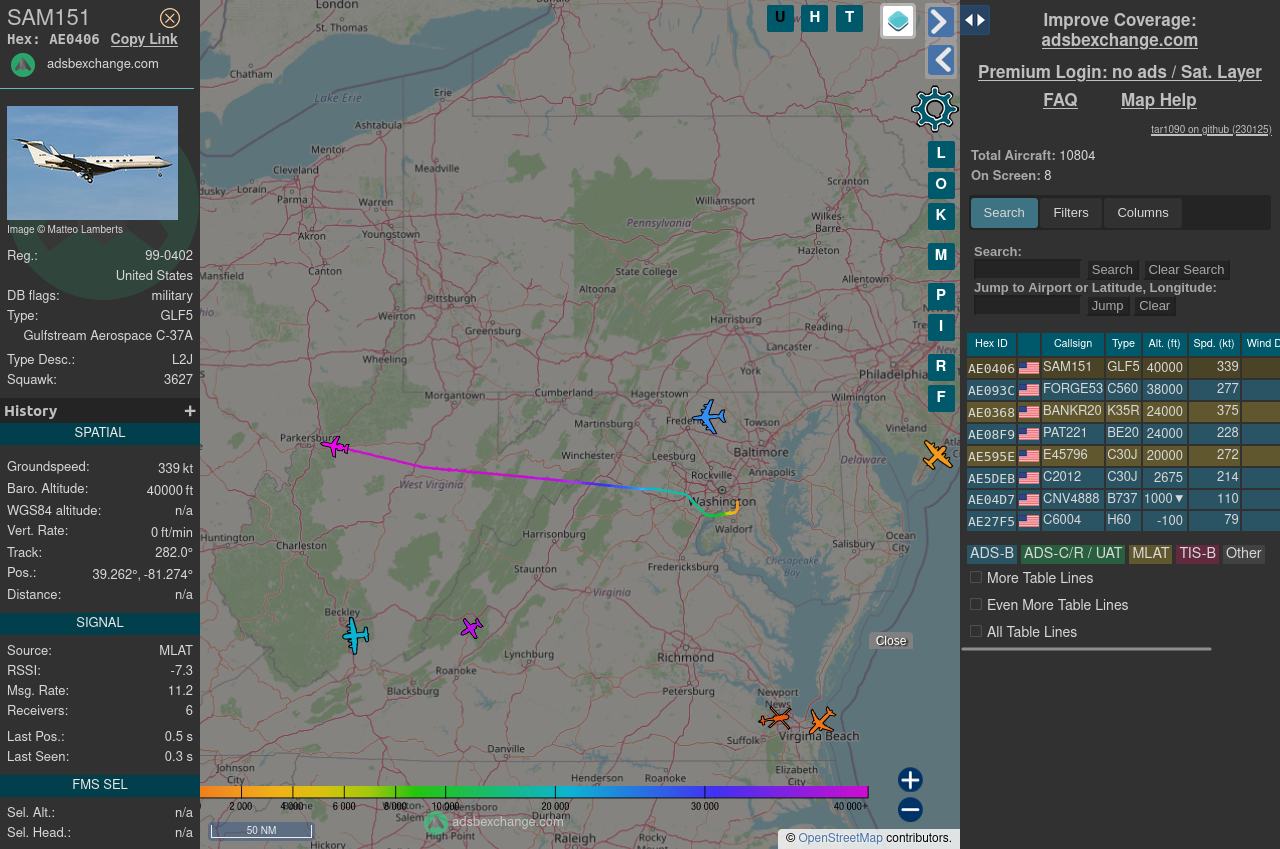Open tar1090 on github link
The image size is (1280, 849).
pyautogui.click(x=1211, y=129)
